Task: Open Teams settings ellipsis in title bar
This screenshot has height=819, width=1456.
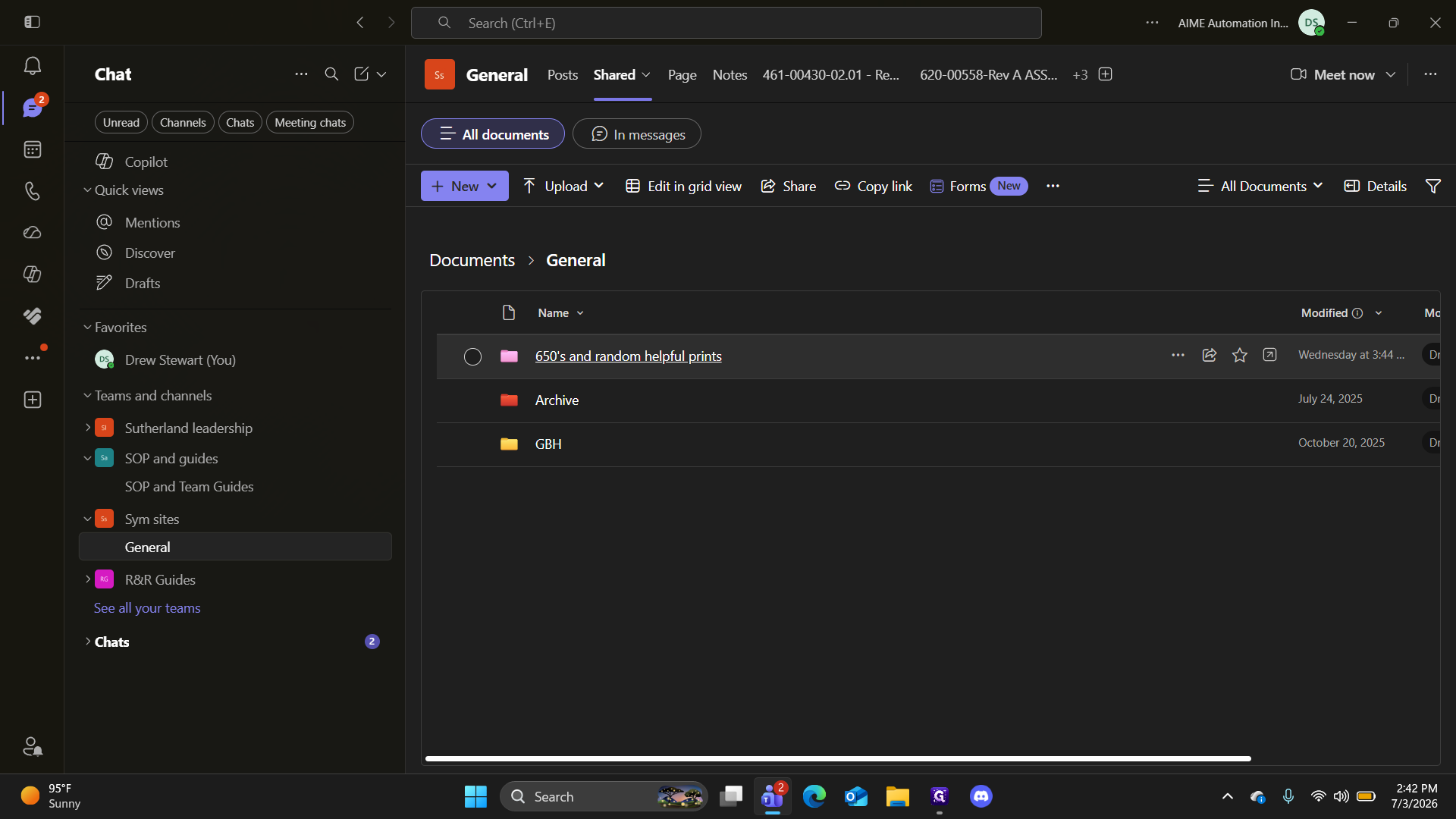Action: [1152, 23]
